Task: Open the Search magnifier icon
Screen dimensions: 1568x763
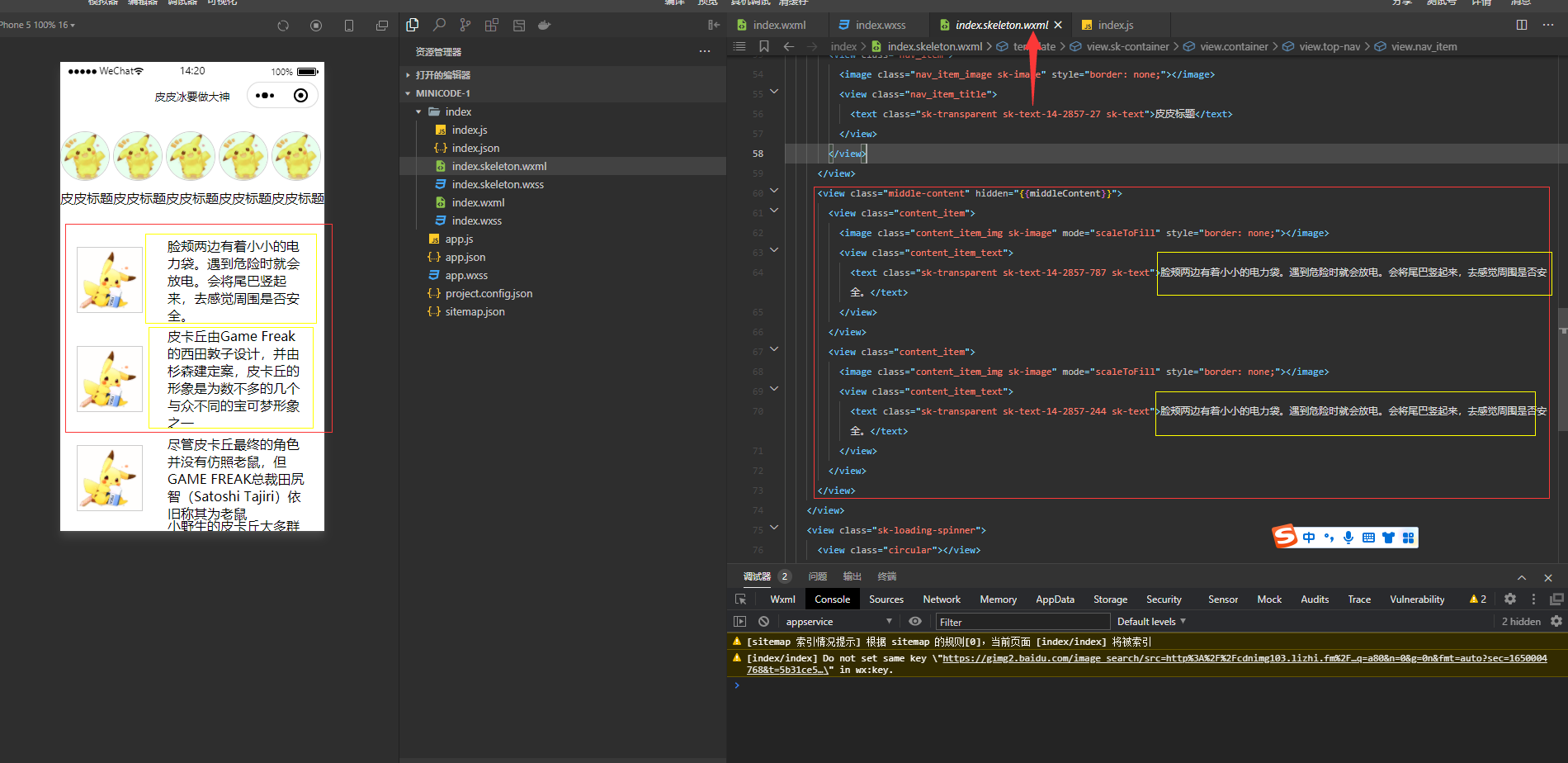Action: [x=439, y=25]
